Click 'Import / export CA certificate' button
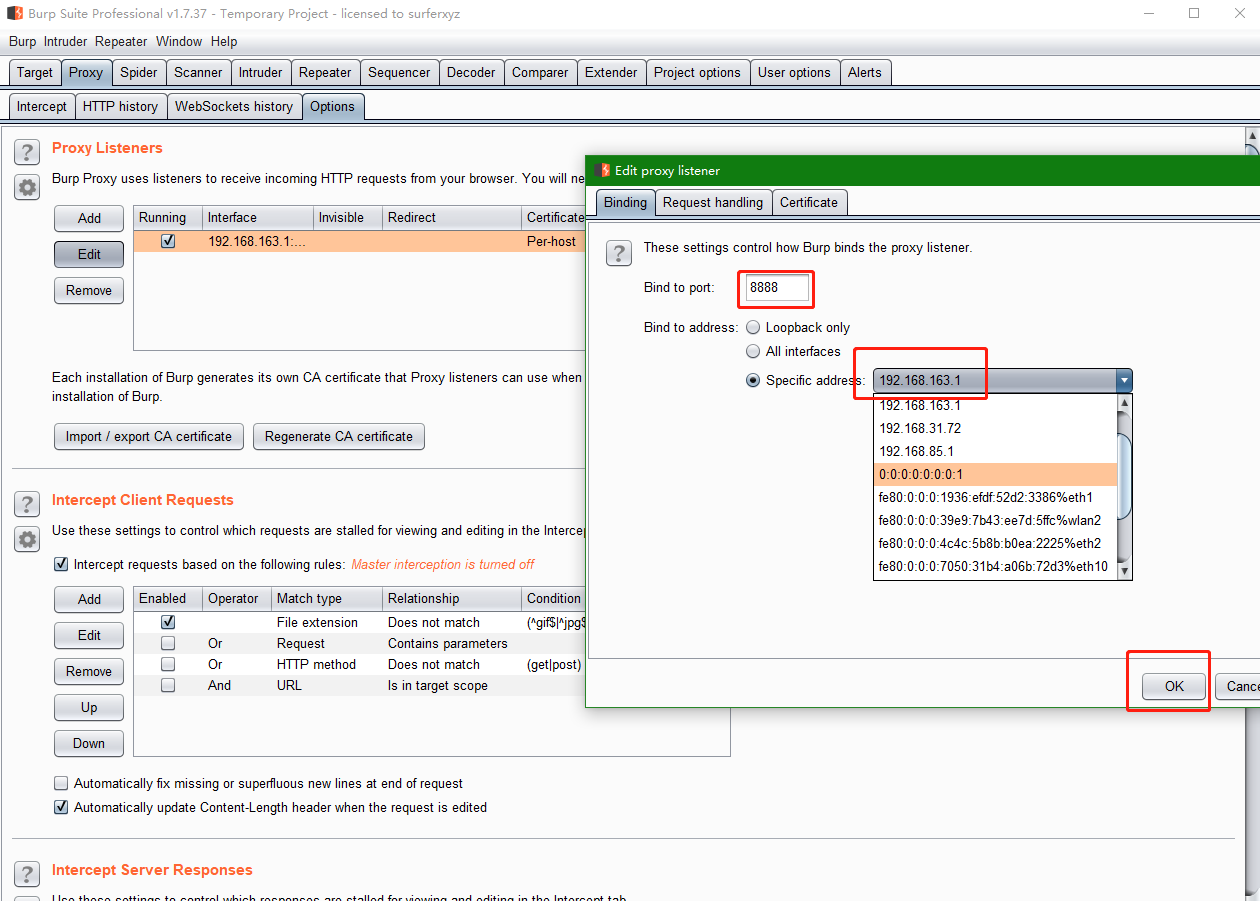 149,436
